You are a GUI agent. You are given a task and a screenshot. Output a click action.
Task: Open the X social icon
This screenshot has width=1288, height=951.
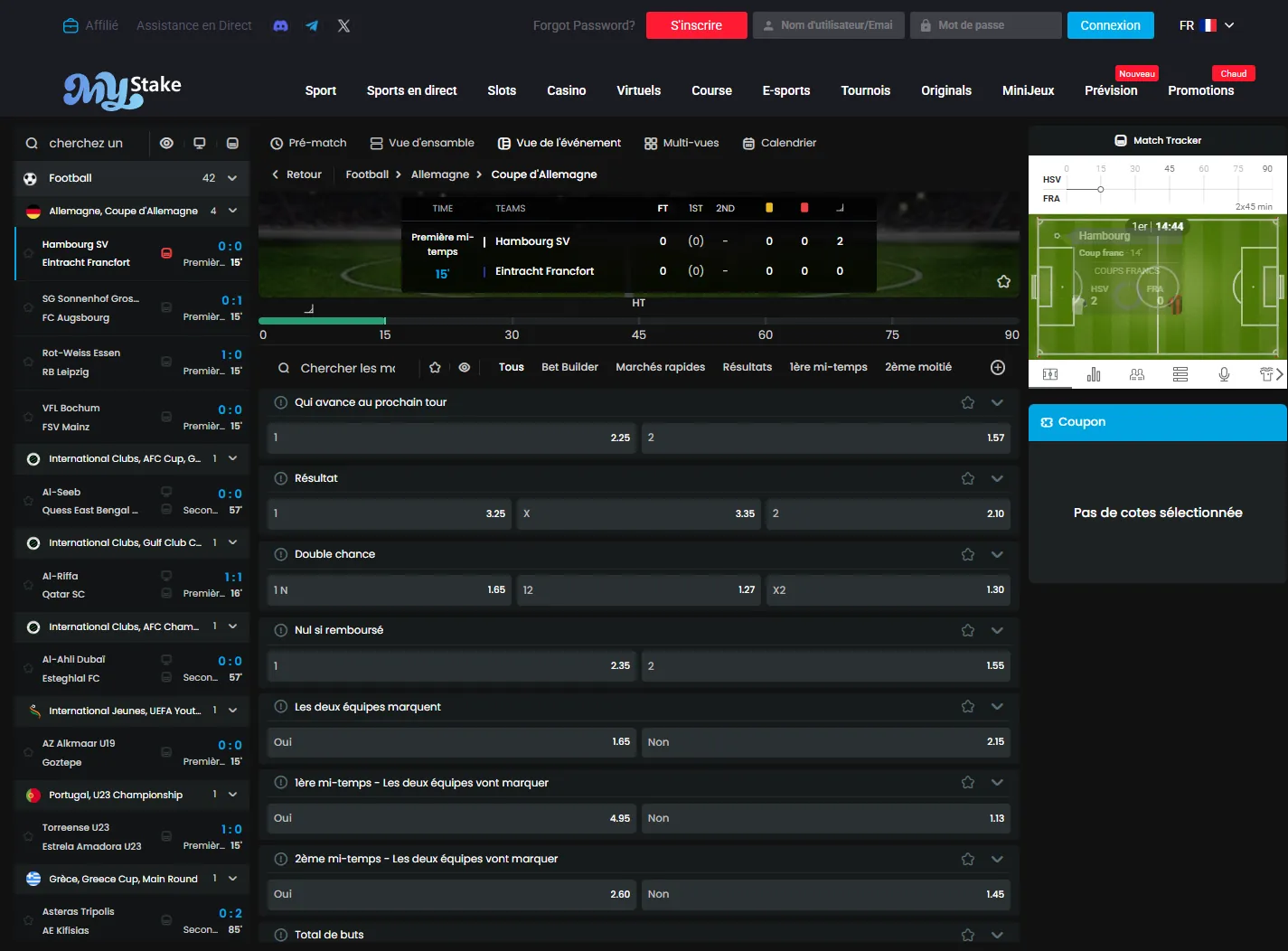point(343,25)
